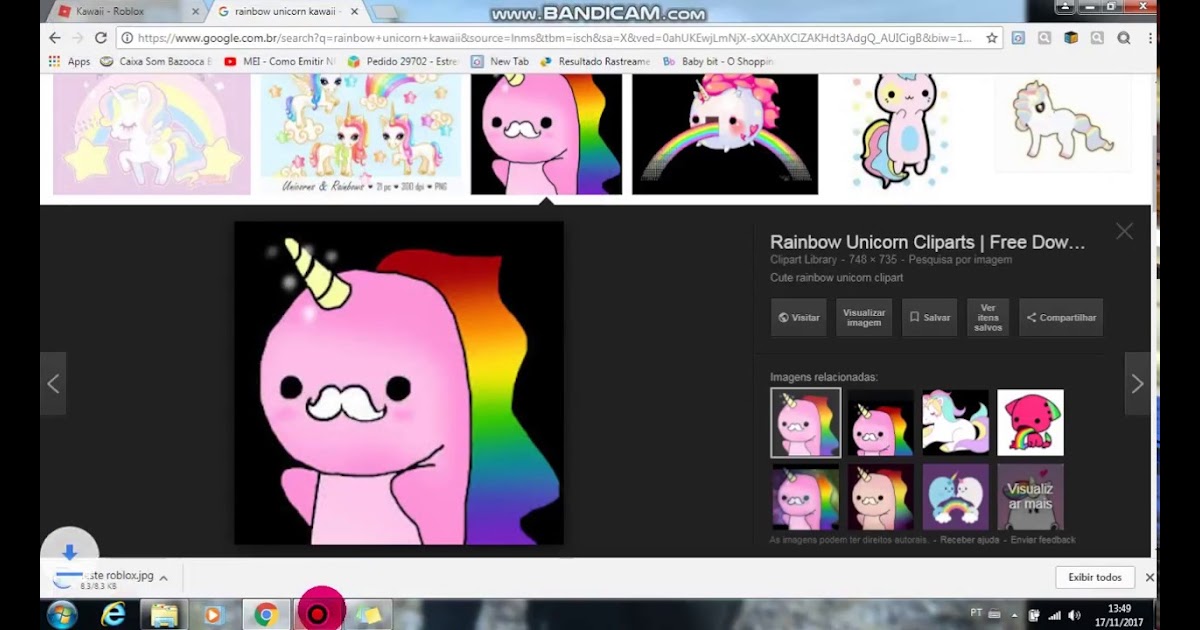Screen dimensions: 1200x630
Task: Close the rainbow unicorn kawaii tab
Action: click(x=354, y=12)
